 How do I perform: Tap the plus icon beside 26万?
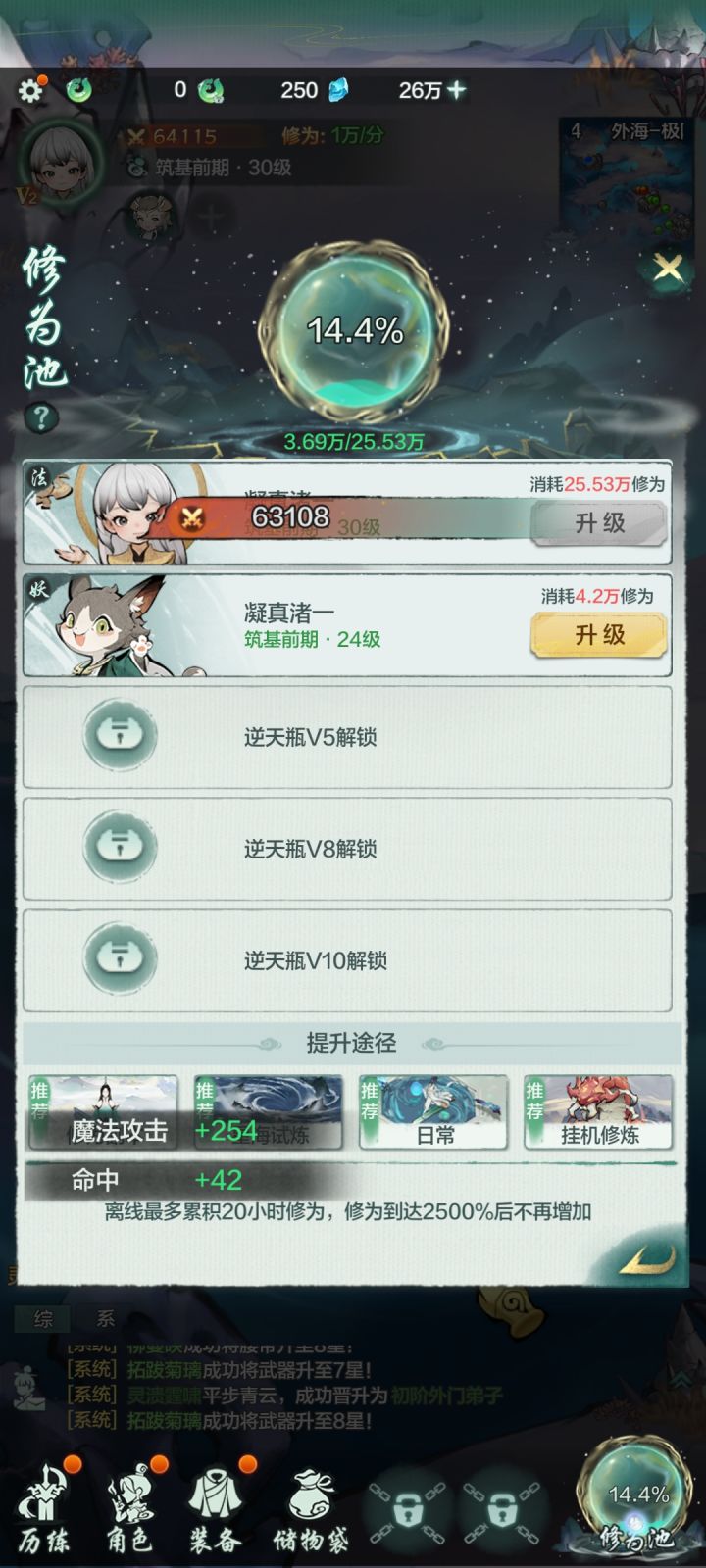[x=456, y=90]
